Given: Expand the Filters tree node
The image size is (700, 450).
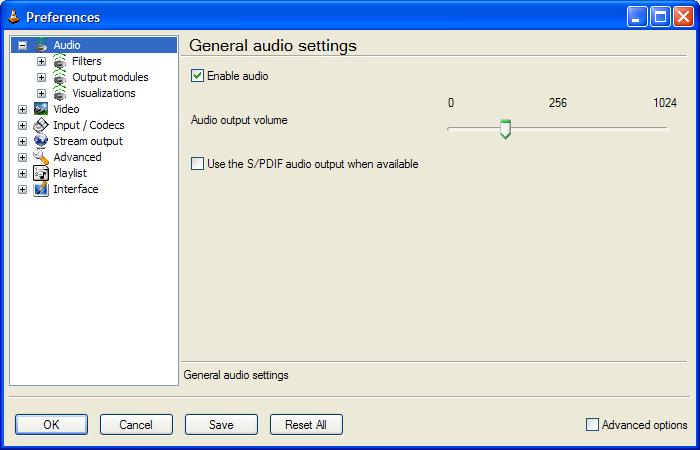Looking at the screenshot, I should click(x=41, y=62).
